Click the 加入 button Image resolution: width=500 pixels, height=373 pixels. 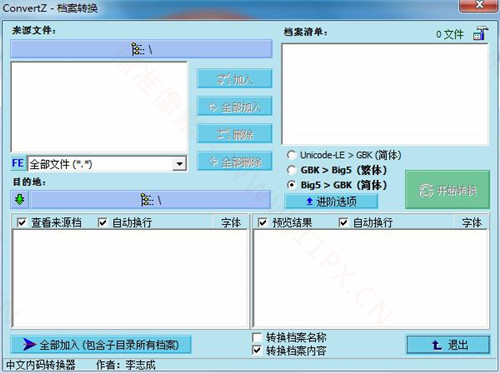(235, 79)
